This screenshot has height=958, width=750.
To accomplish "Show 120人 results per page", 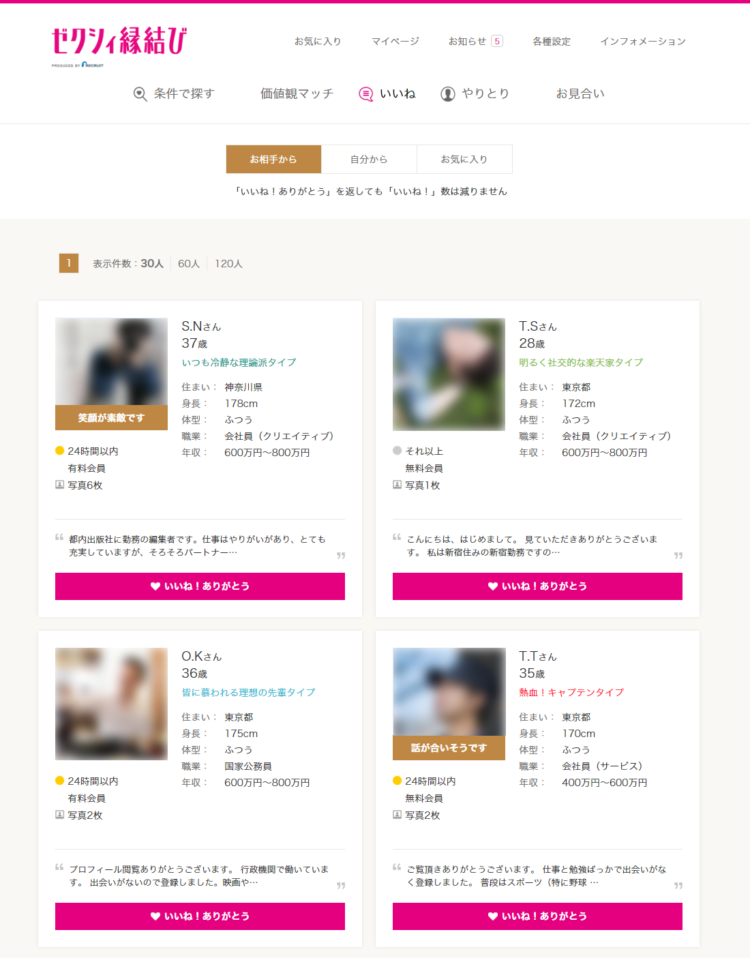I will coord(228,264).
